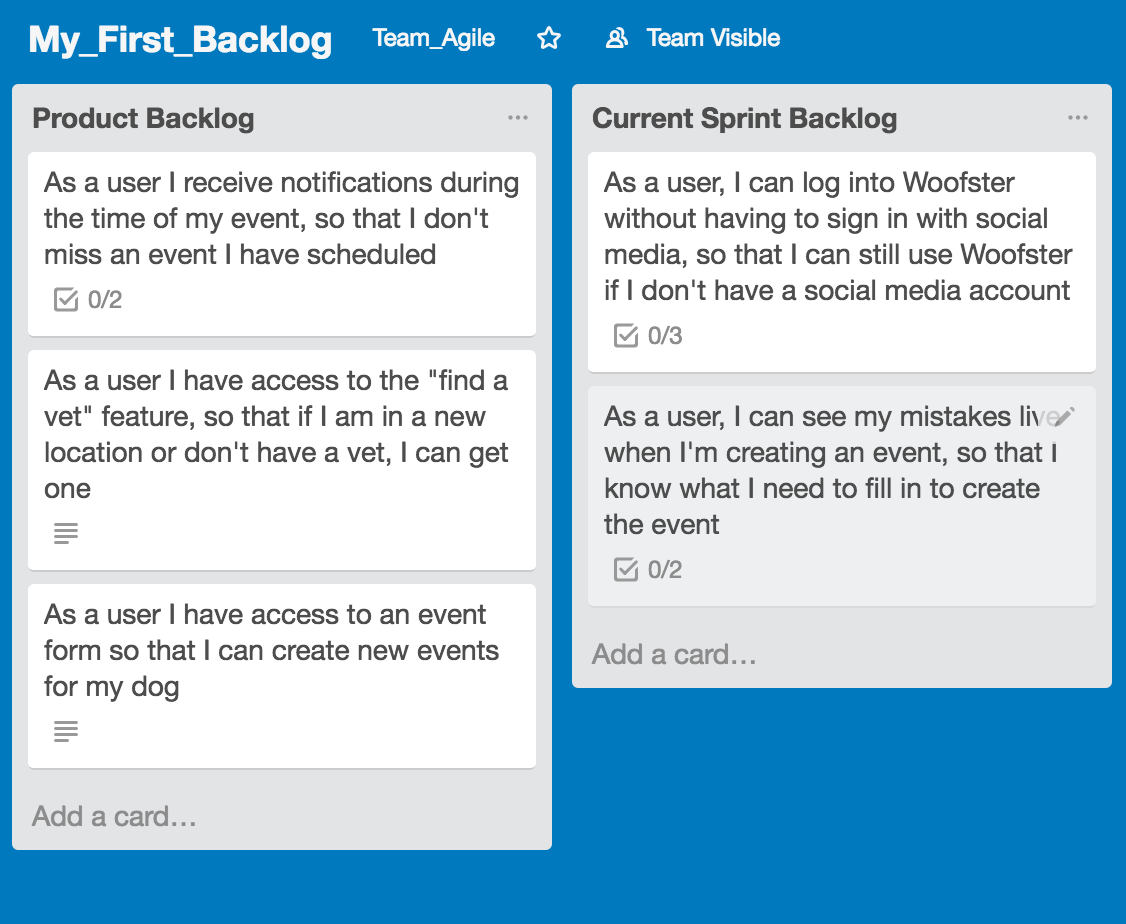Open Current Sprint Backlog list actions menu
This screenshot has height=924, width=1126.
tap(1077, 118)
